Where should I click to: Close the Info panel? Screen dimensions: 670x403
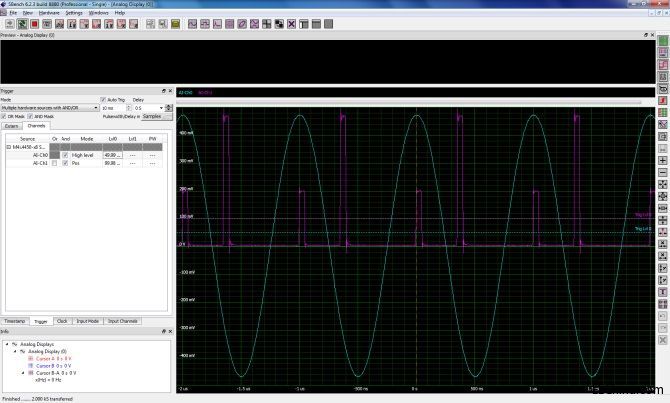(170, 331)
